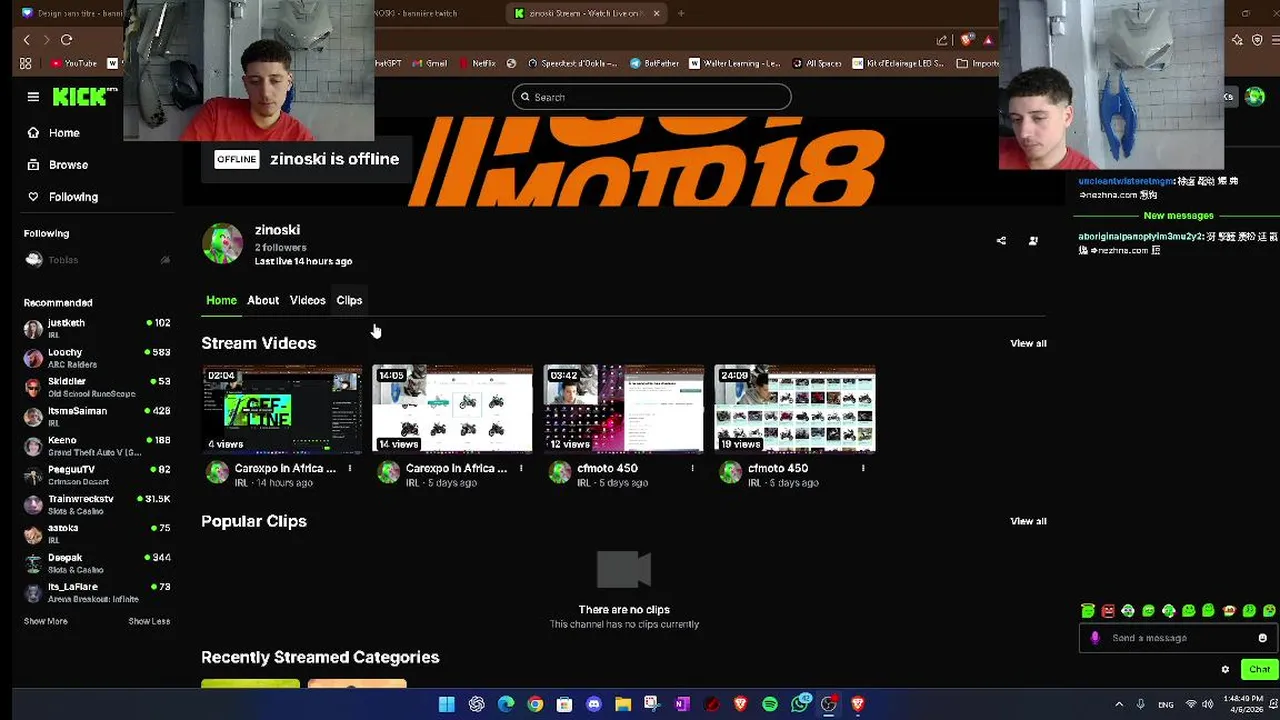Play the 03:42 cfmoto 450 thumbnail
The width and height of the screenshot is (1280, 720).
(624, 409)
